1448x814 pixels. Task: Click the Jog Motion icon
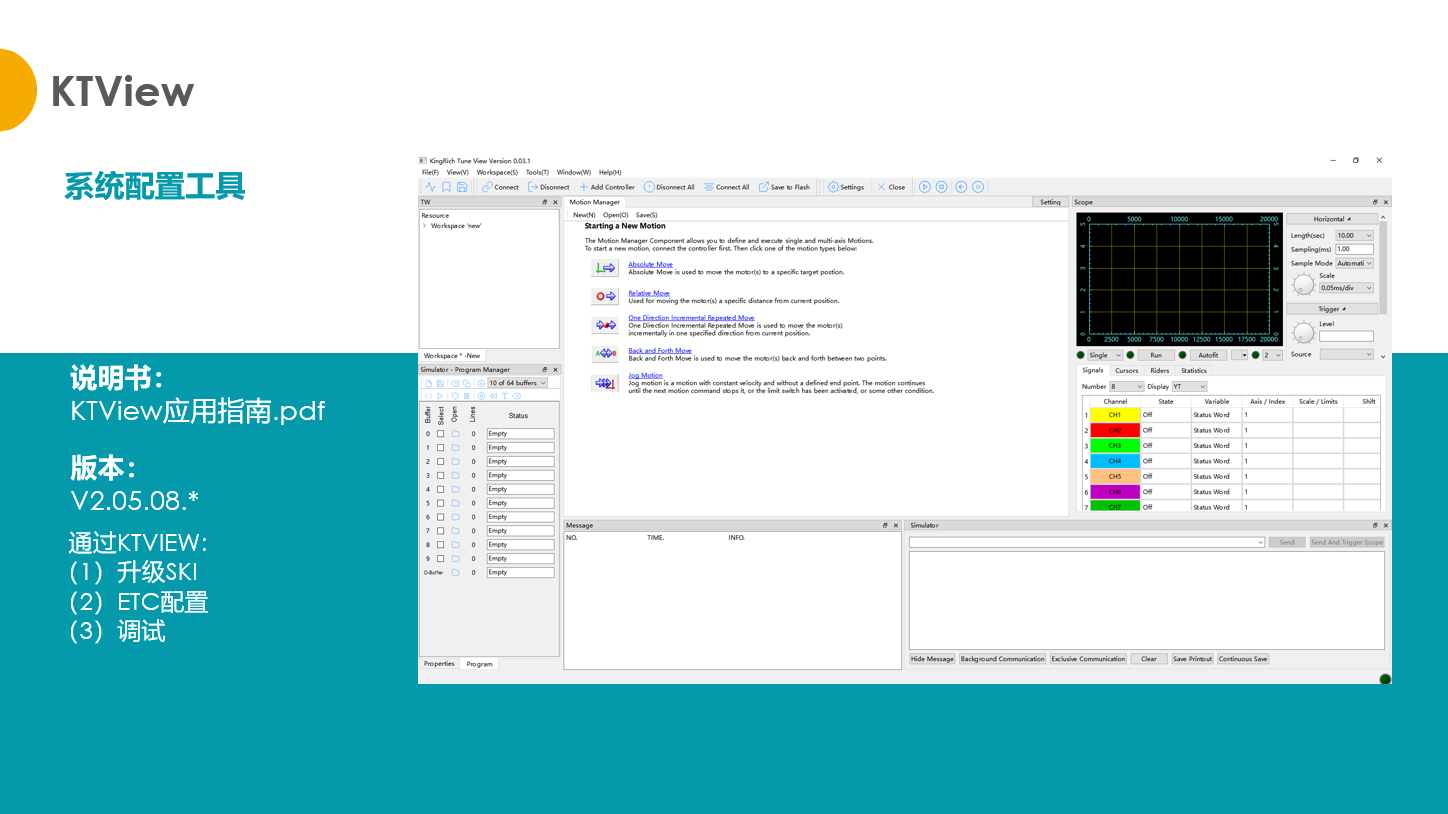pos(605,383)
